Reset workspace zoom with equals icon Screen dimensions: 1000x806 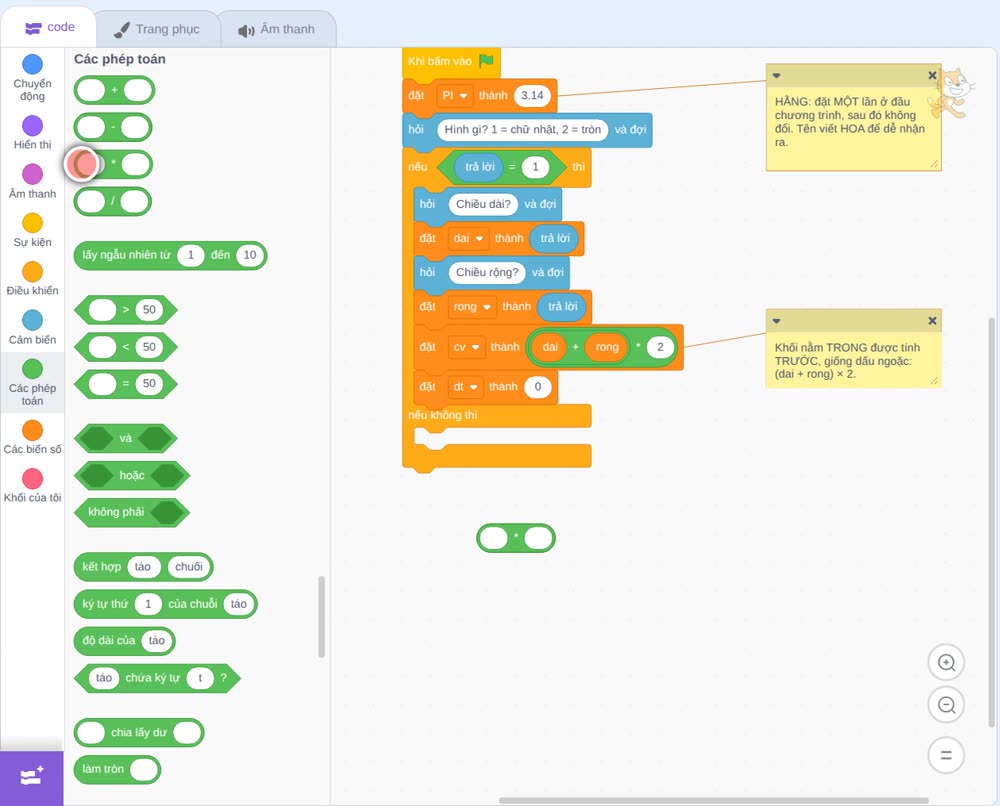(946, 755)
